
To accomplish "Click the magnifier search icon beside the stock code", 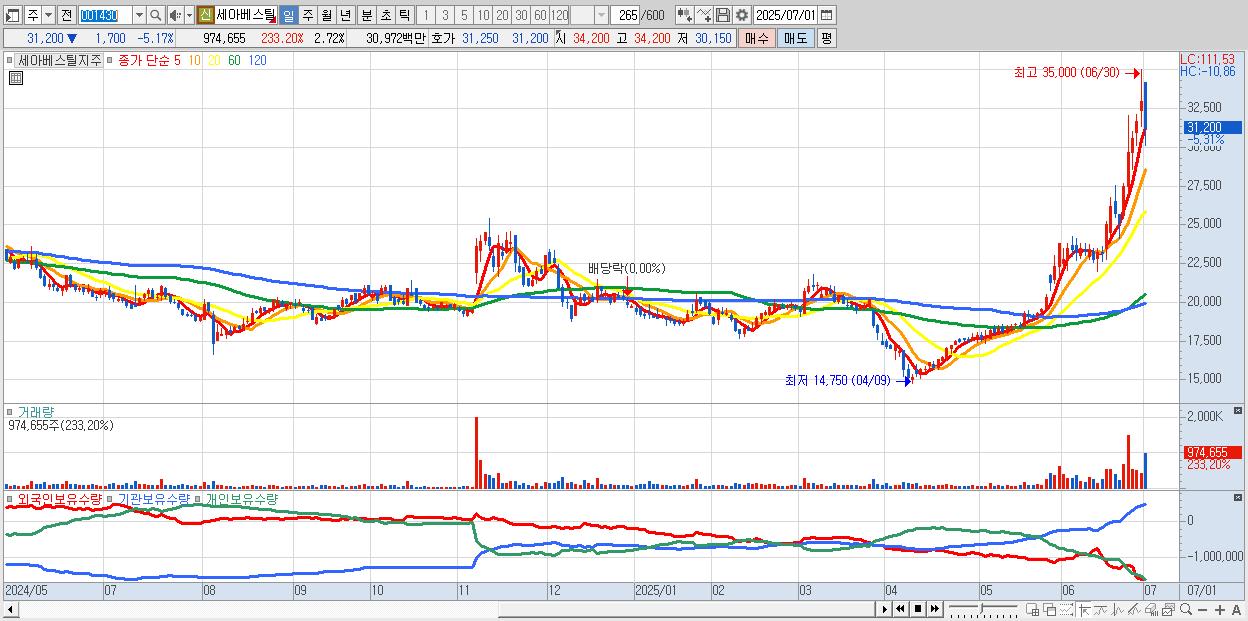I will coord(156,16).
